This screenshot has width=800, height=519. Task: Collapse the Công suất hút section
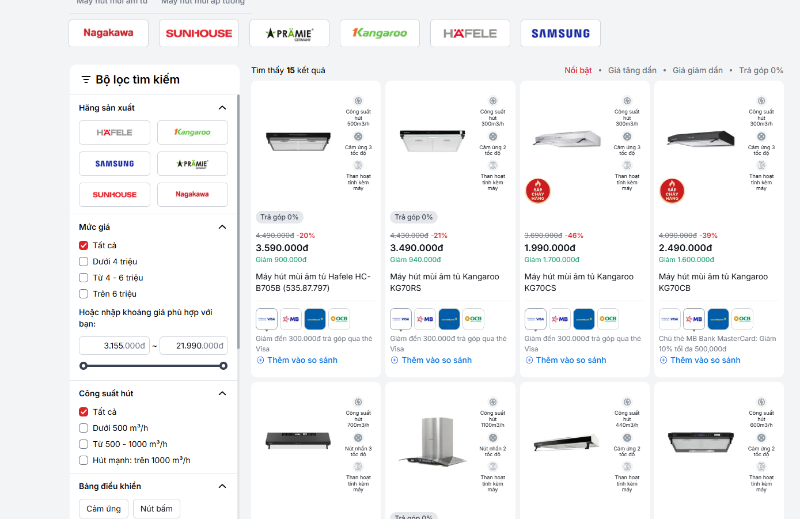[222, 394]
